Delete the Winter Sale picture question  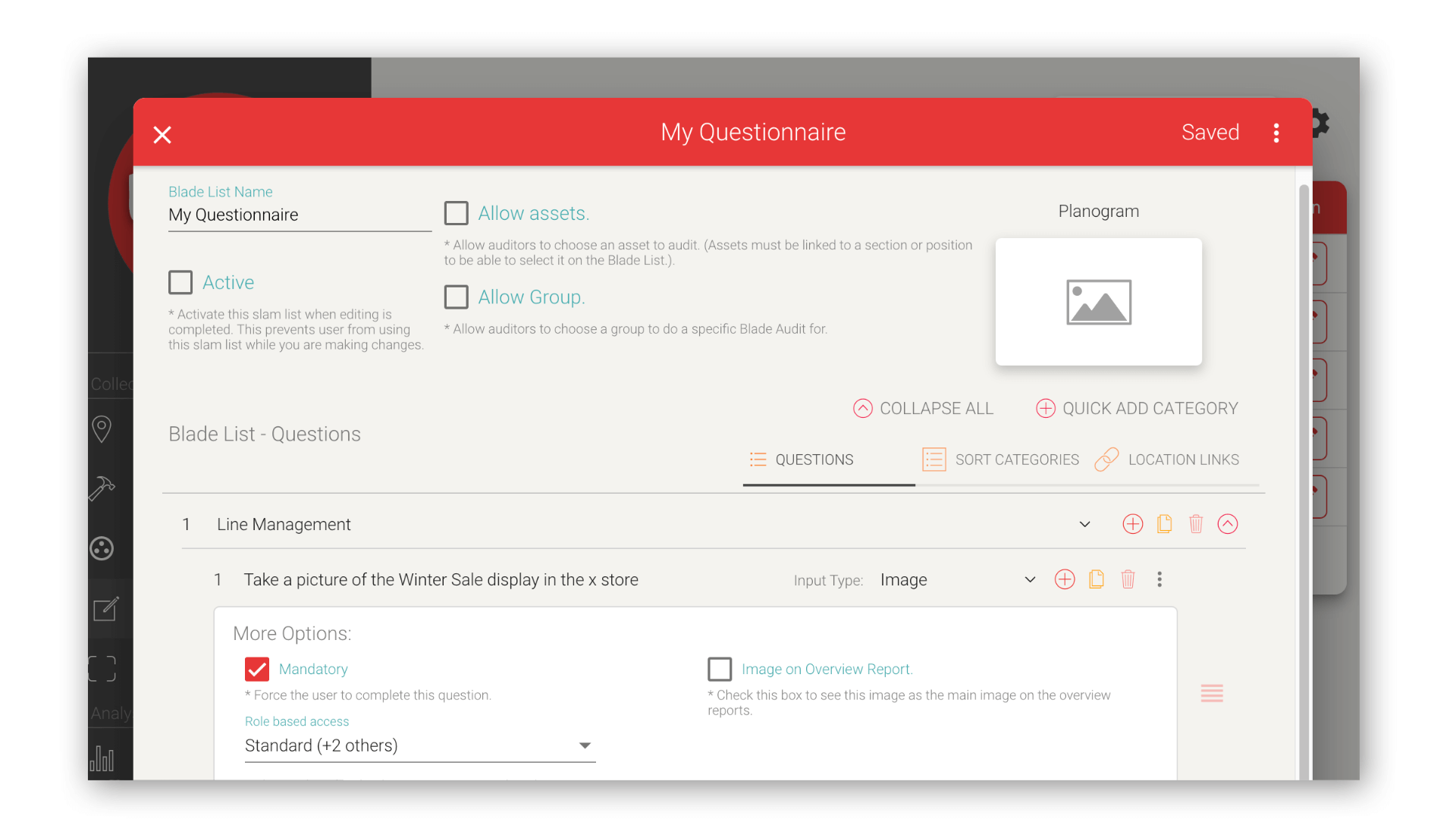point(1128,579)
